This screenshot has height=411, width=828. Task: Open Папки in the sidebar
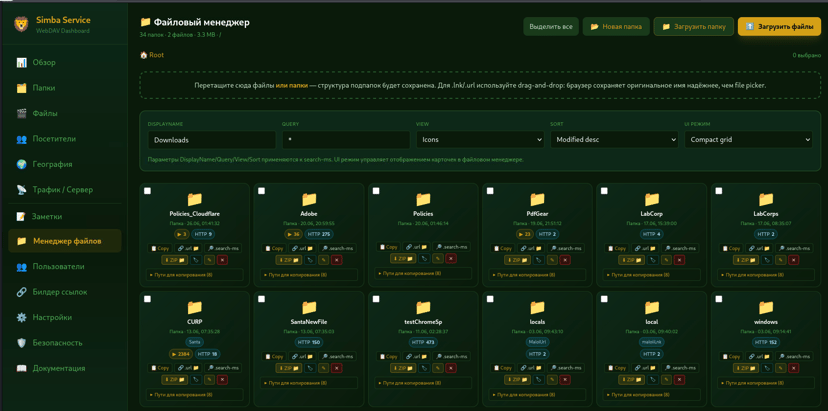pyautogui.click(x=65, y=88)
